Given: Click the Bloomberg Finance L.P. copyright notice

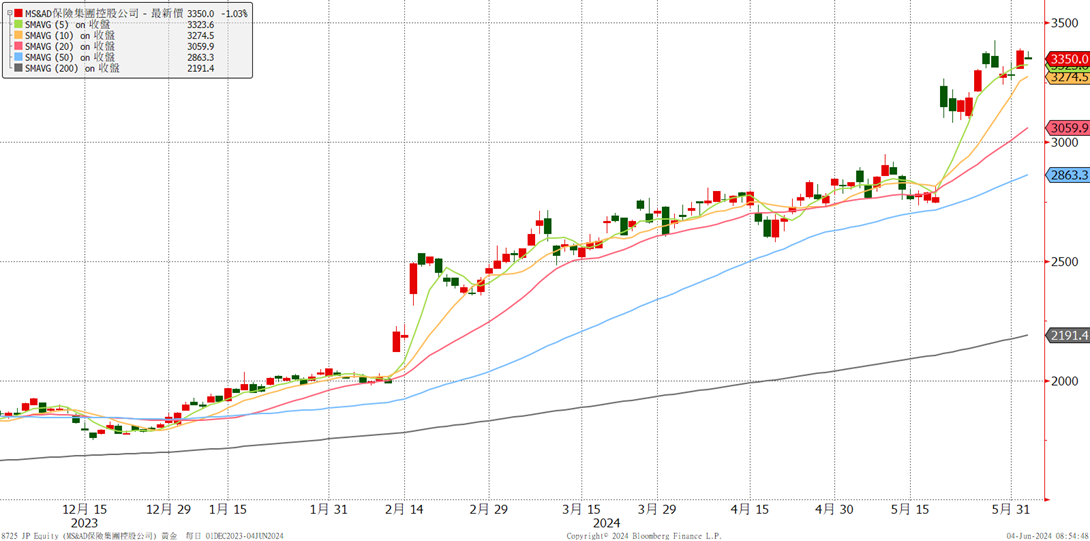Looking at the screenshot, I should [644, 536].
